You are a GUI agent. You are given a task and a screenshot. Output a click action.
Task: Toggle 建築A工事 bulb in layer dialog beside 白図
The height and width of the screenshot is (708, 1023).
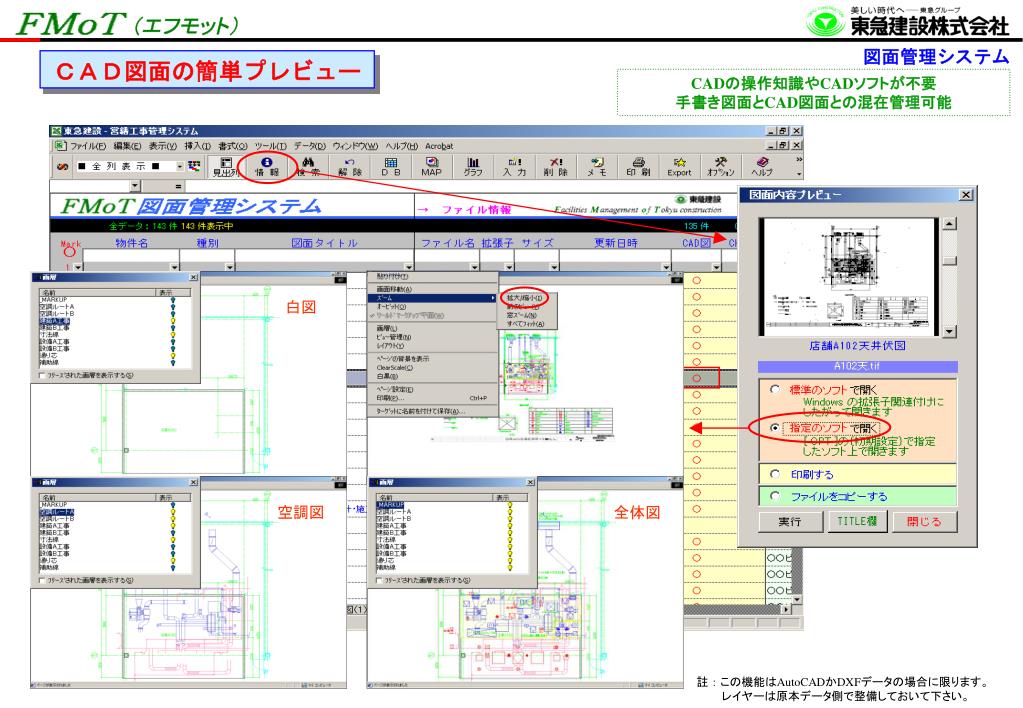(x=173, y=321)
